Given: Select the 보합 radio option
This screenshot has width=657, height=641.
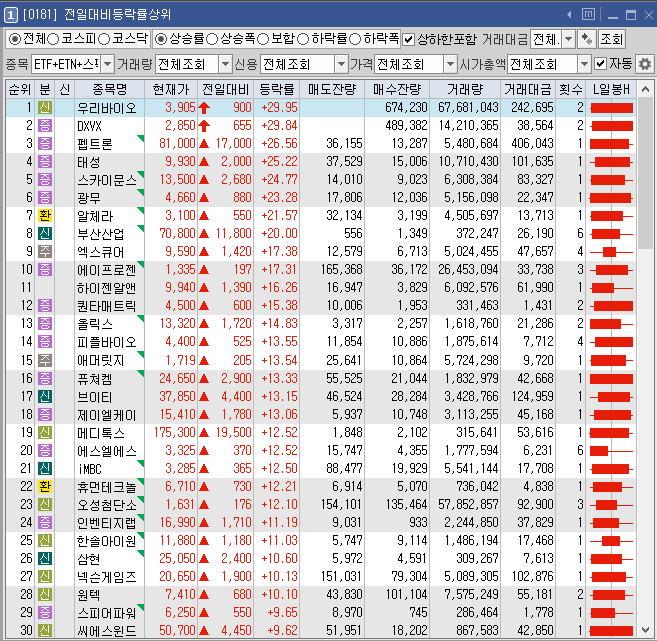Looking at the screenshot, I should coord(263,39).
